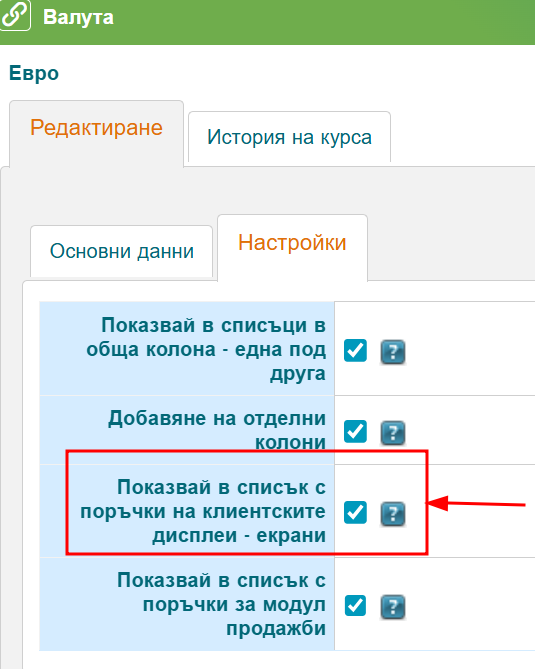Click label Показвай в списък с поръчки за модул продажби
The height and width of the screenshot is (669, 535).
click(221, 604)
